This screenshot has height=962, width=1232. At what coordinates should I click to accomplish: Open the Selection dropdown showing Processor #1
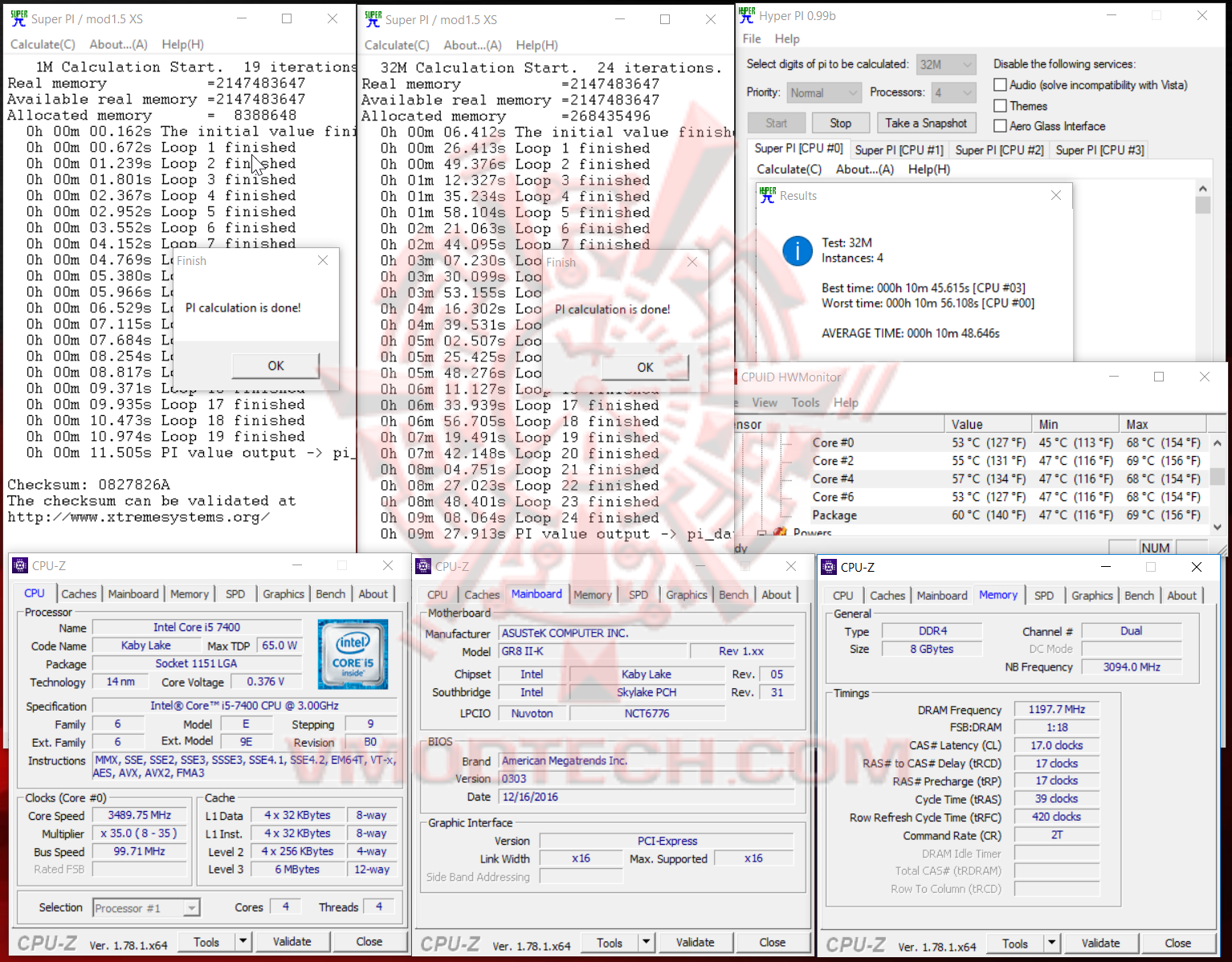pyautogui.click(x=146, y=908)
